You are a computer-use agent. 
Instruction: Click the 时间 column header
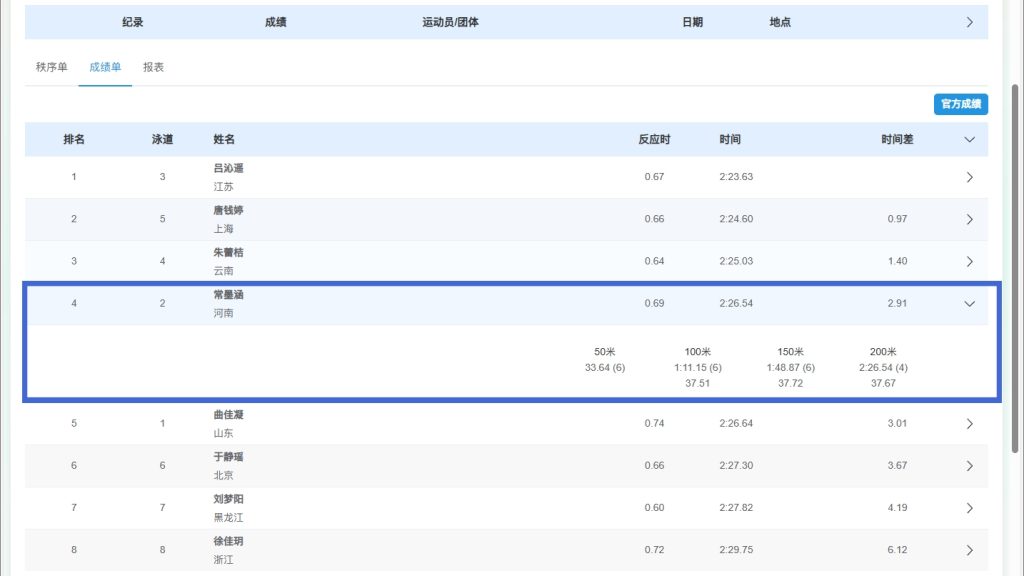pos(730,140)
